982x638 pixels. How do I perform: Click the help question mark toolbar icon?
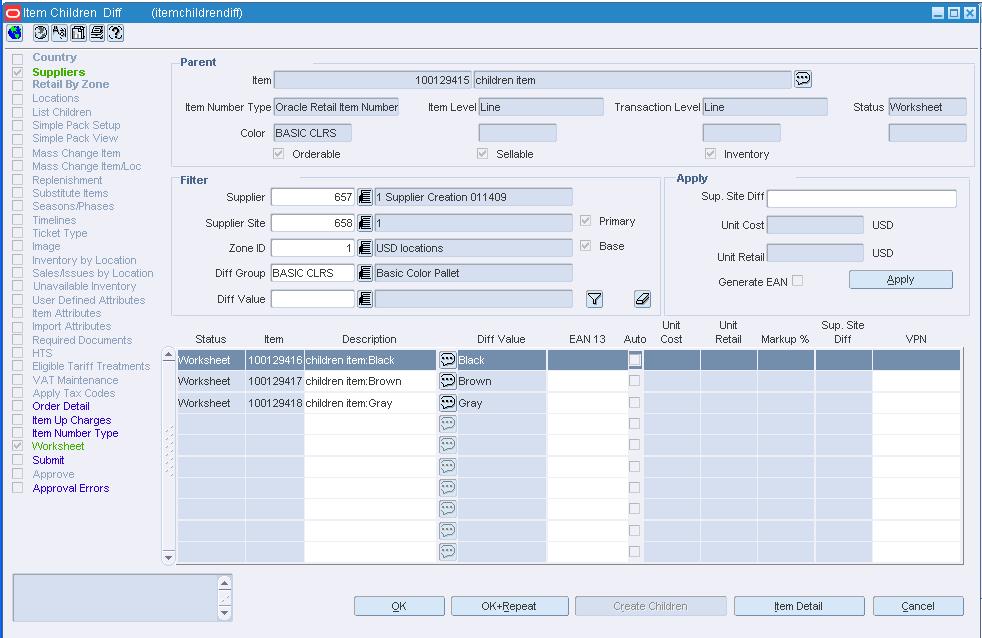click(116, 33)
